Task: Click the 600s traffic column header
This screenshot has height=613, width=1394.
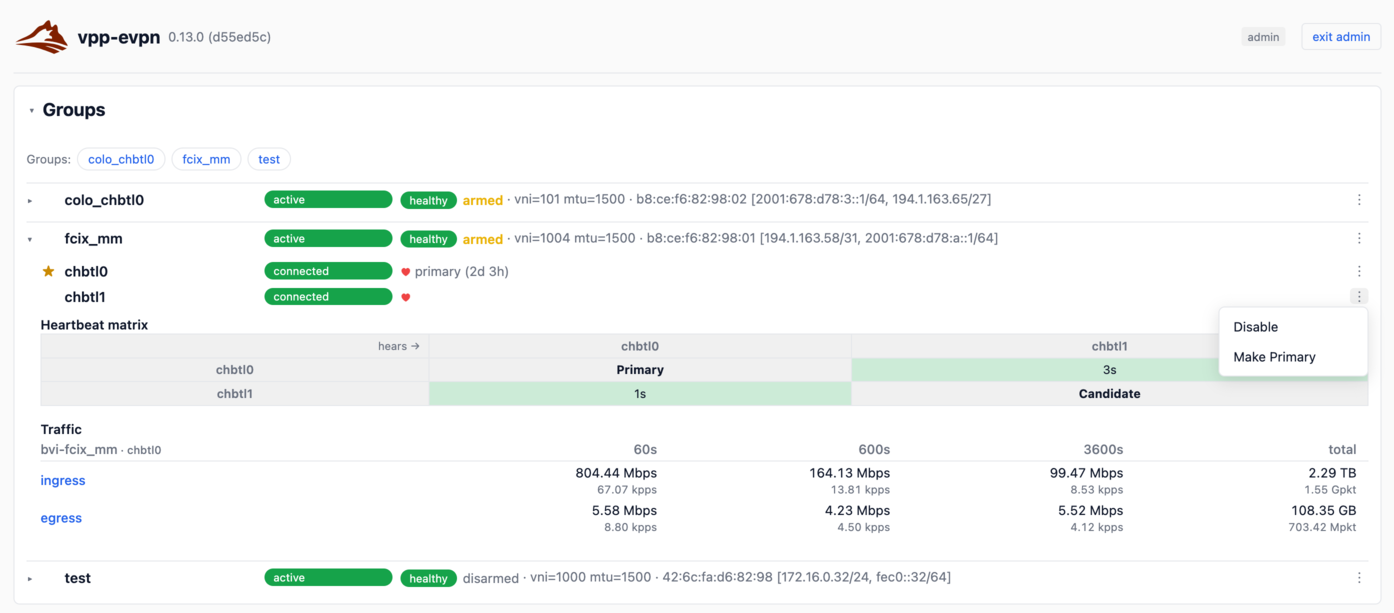Action: [874, 450]
